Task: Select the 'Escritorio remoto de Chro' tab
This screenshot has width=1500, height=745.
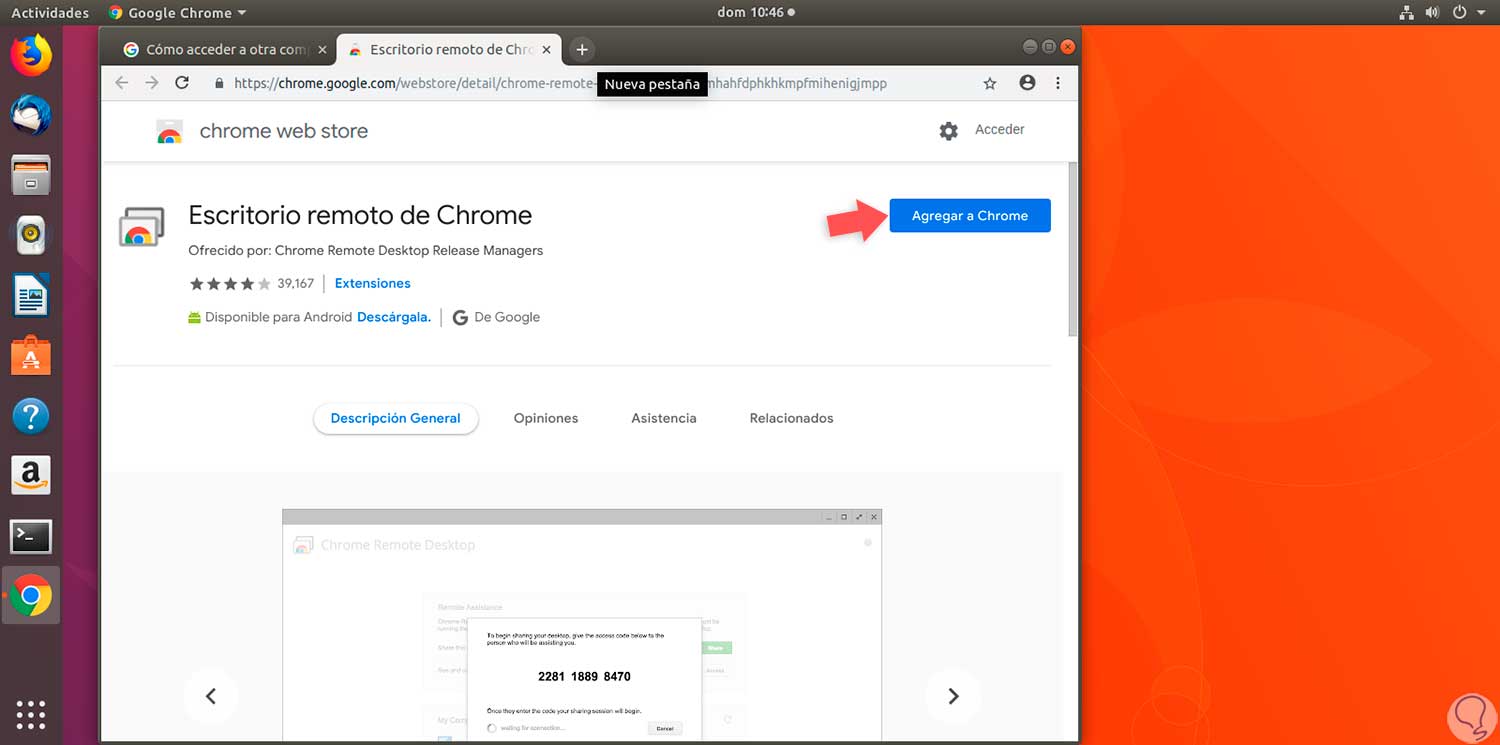Action: point(451,49)
